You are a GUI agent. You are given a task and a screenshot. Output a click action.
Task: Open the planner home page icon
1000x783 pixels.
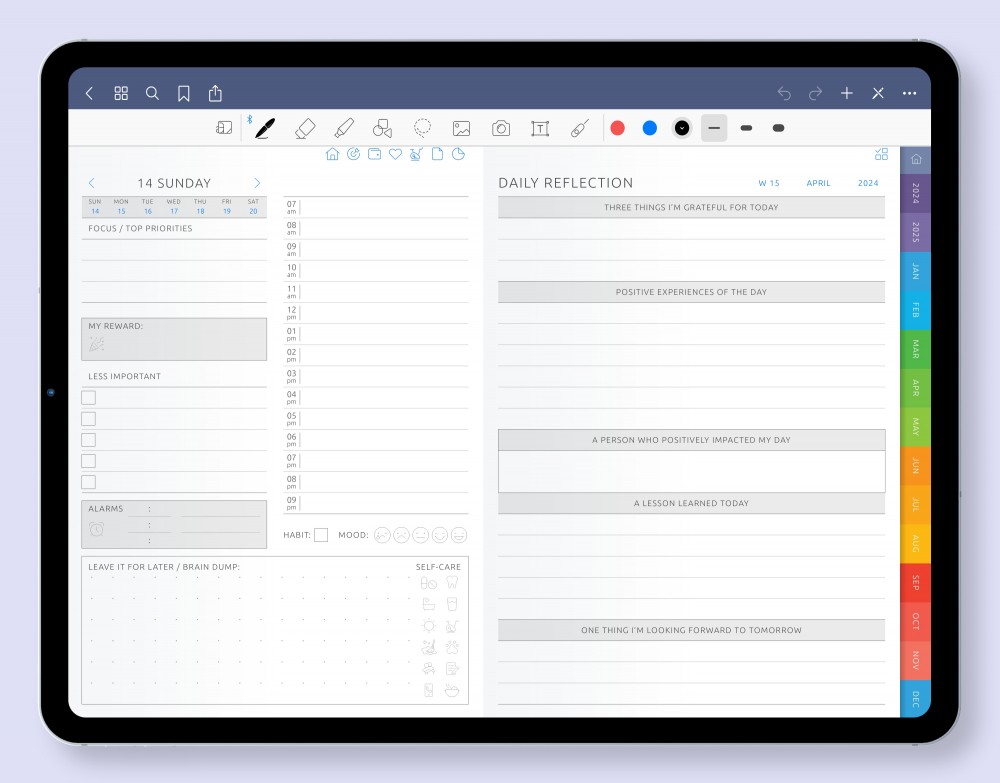pyautogui.click(x=332, y=154)
